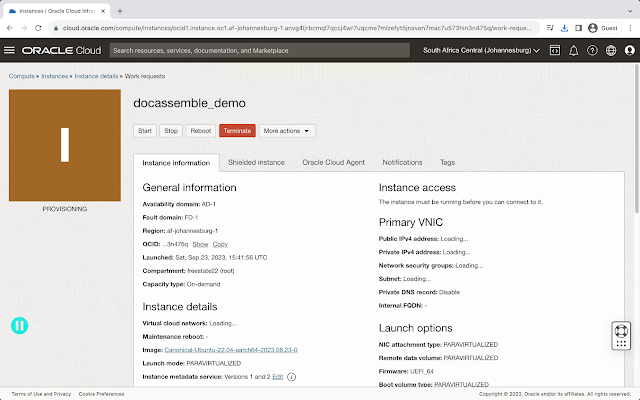Open Cookie Preferences footer link
The image size is (640, 400).
(101, 394)
